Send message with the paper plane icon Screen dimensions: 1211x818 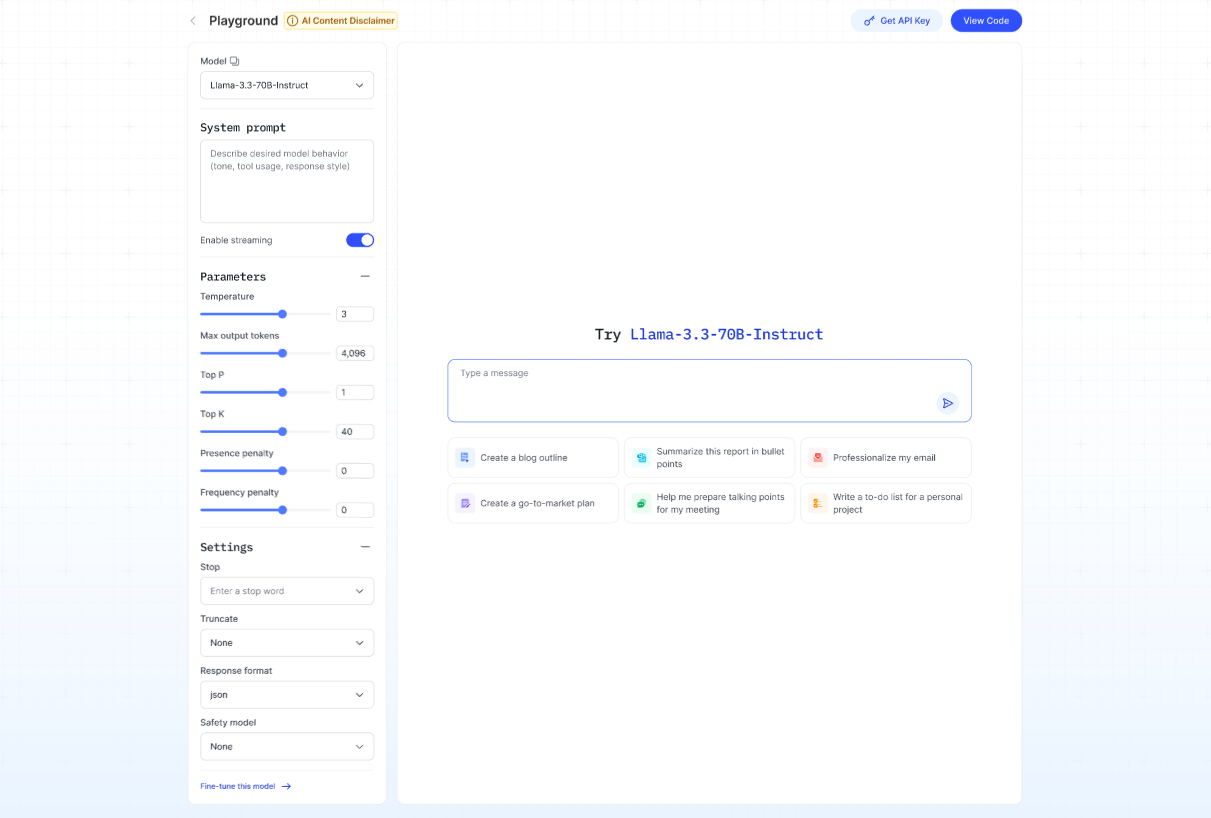point(947,403)
